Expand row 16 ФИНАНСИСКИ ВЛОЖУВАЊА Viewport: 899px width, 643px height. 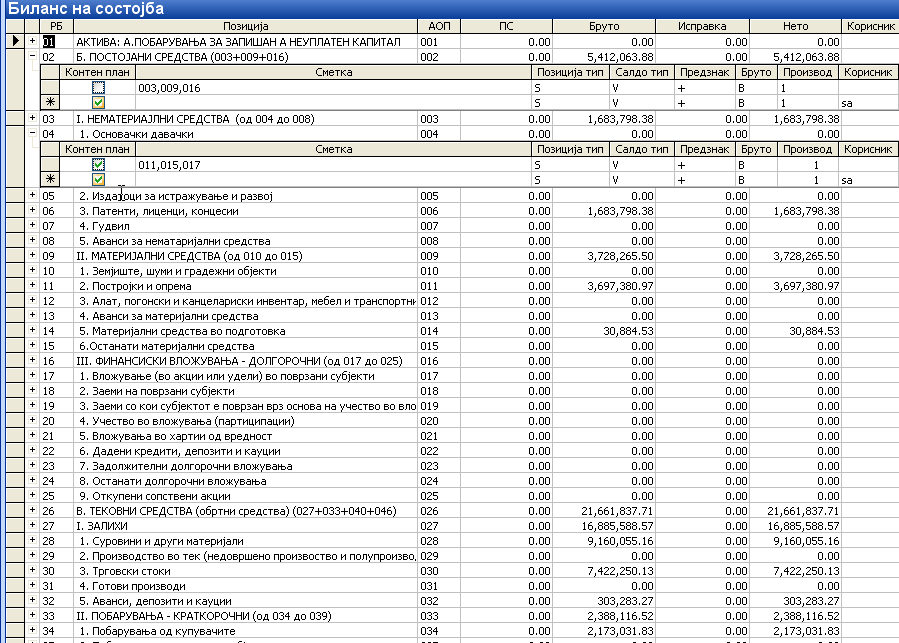point(32,360)
